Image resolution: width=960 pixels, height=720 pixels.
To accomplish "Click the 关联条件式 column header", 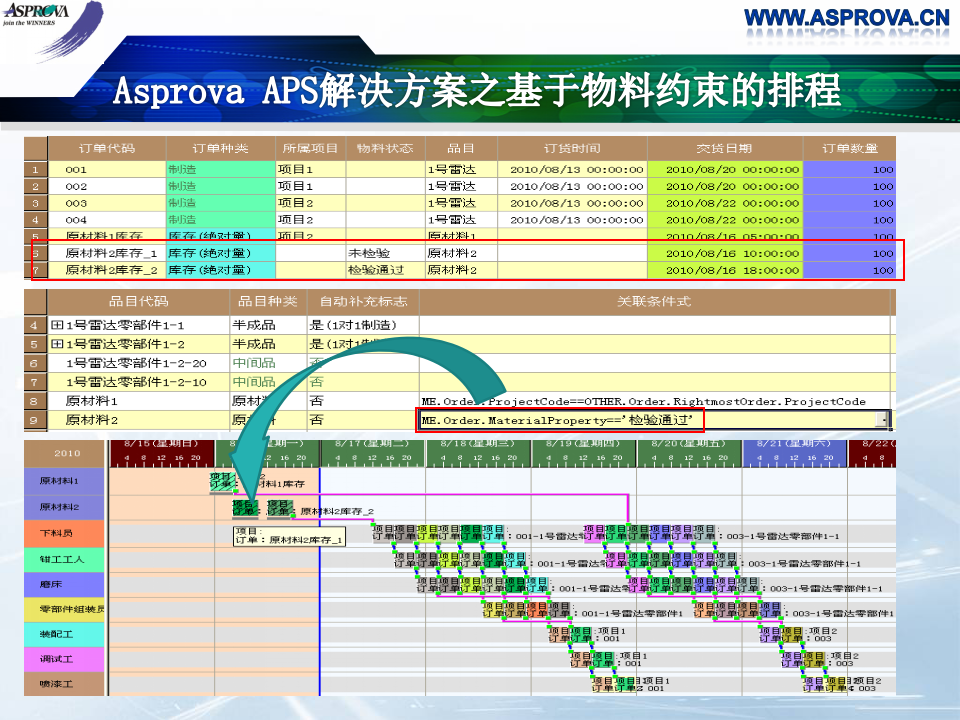I will tap(654, 301).
